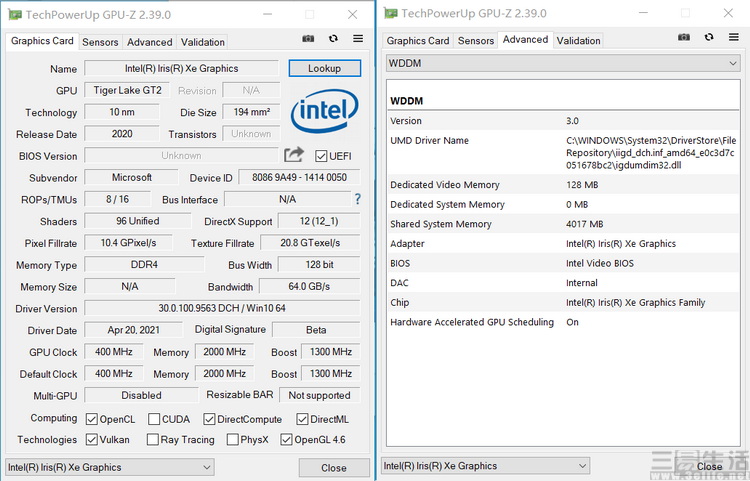Click the BIOS share/export arrow icon
The height and width of the screenshot is (481, 750).
pos(294,154)
